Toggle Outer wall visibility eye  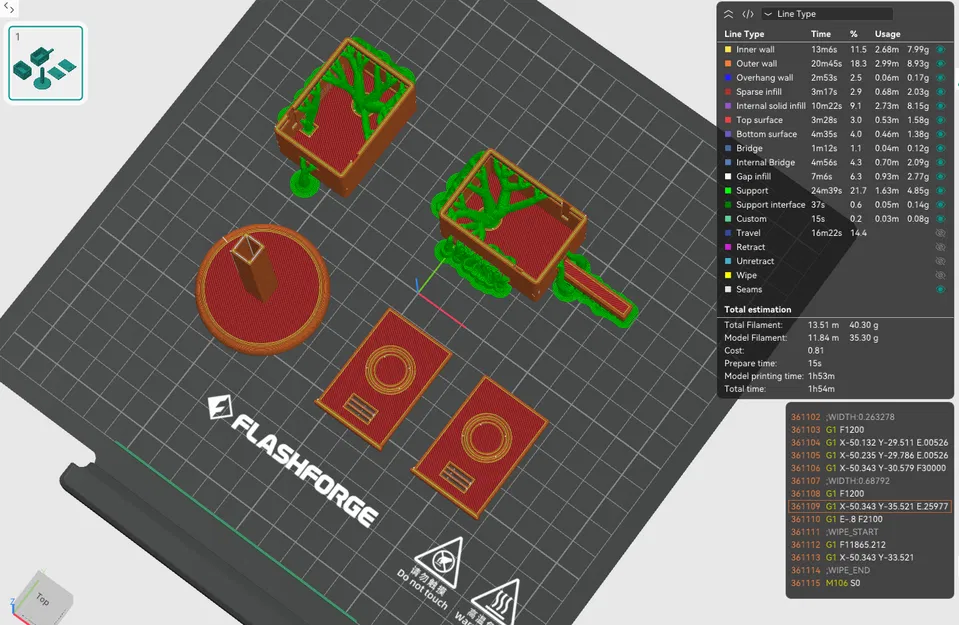[941, 64]
